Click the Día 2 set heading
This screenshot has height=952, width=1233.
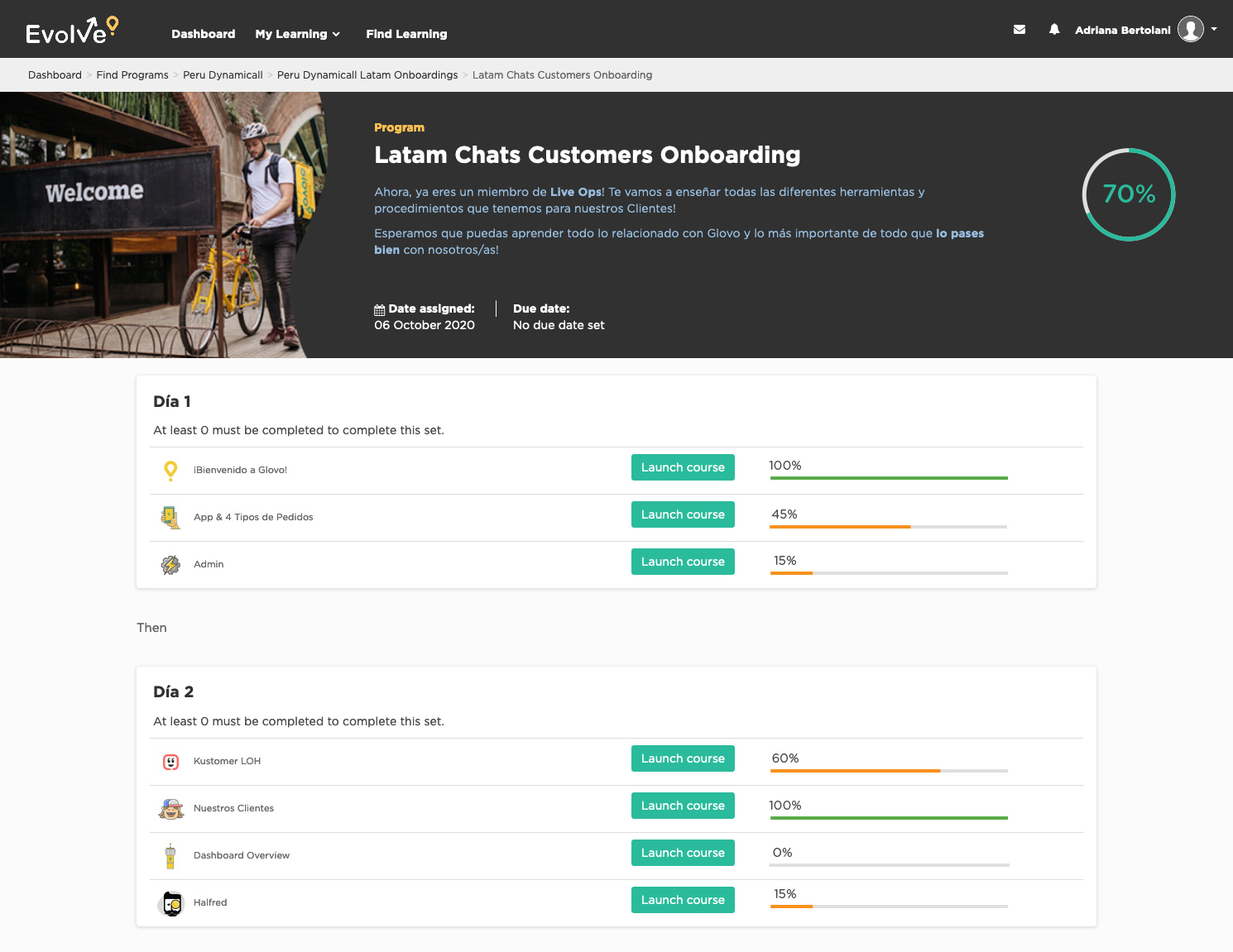point(174,692)
